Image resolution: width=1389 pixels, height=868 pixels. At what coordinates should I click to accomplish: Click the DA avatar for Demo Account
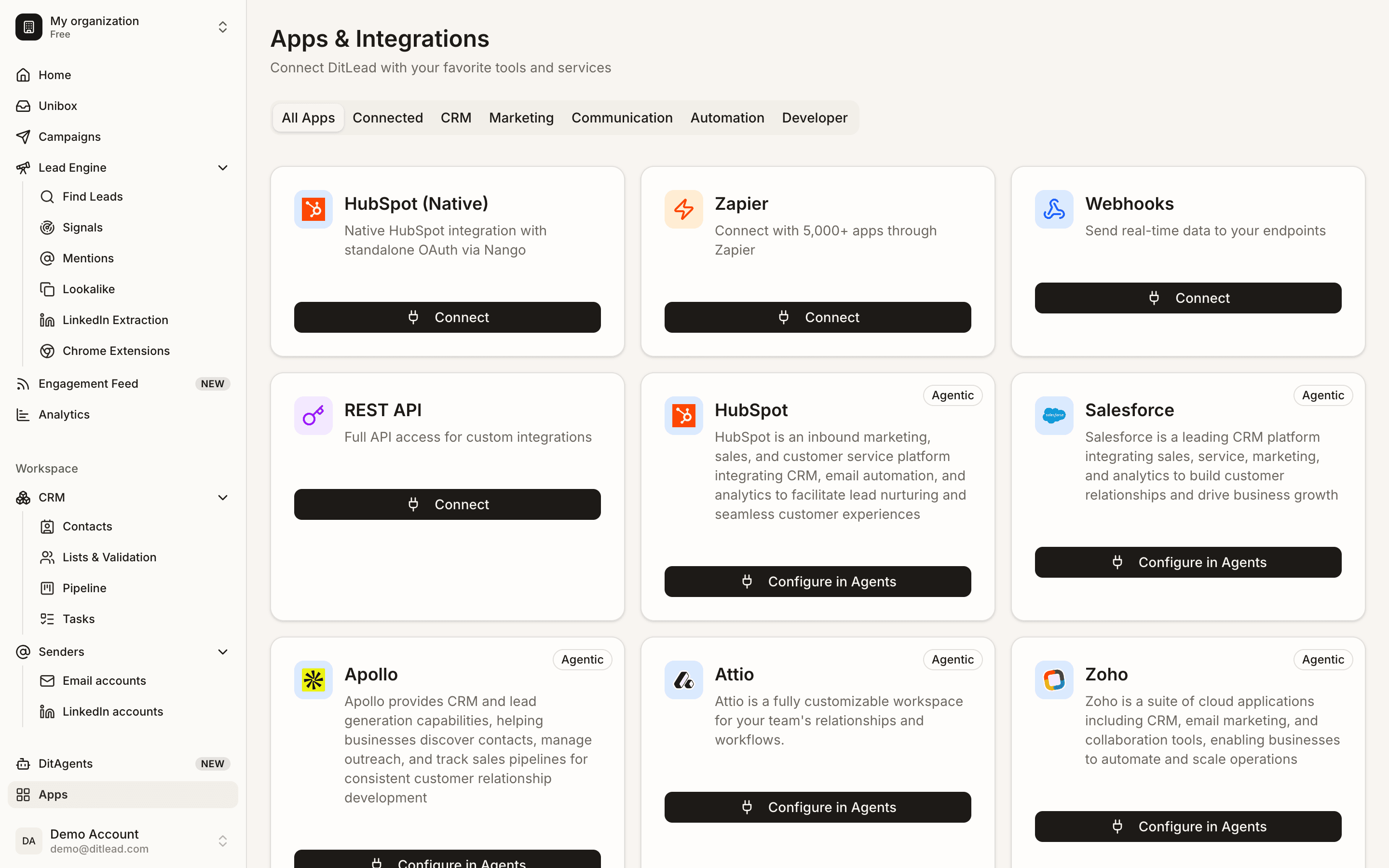[29, 841]
